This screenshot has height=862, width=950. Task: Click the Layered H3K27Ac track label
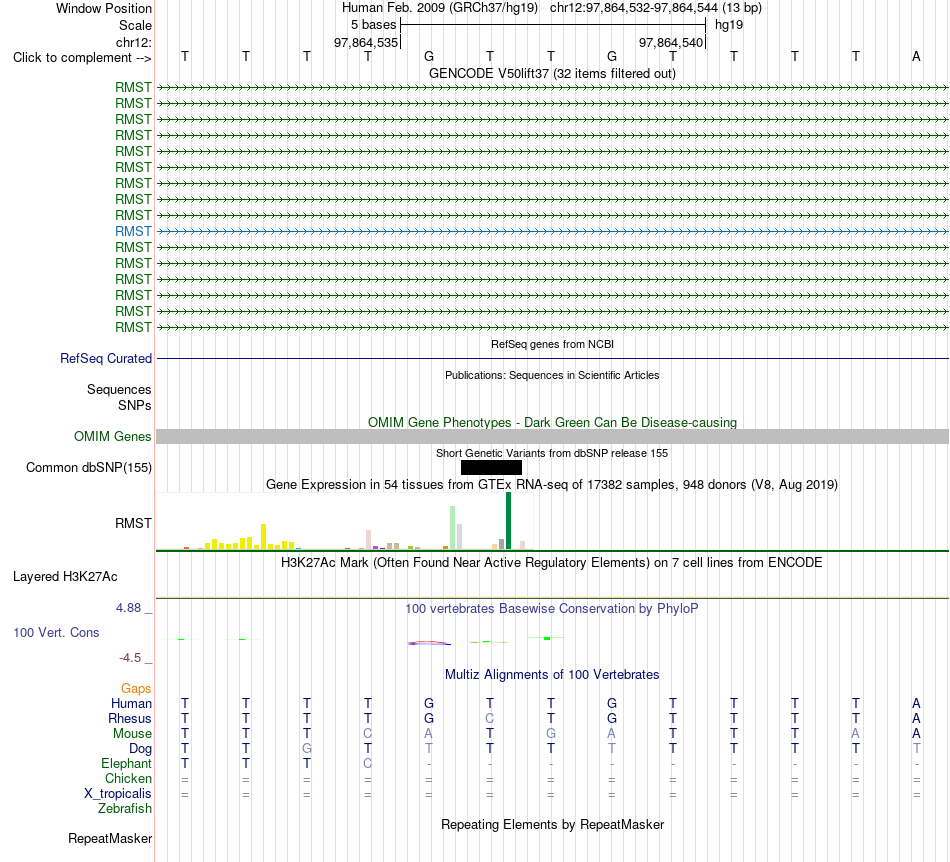(65, 577)
